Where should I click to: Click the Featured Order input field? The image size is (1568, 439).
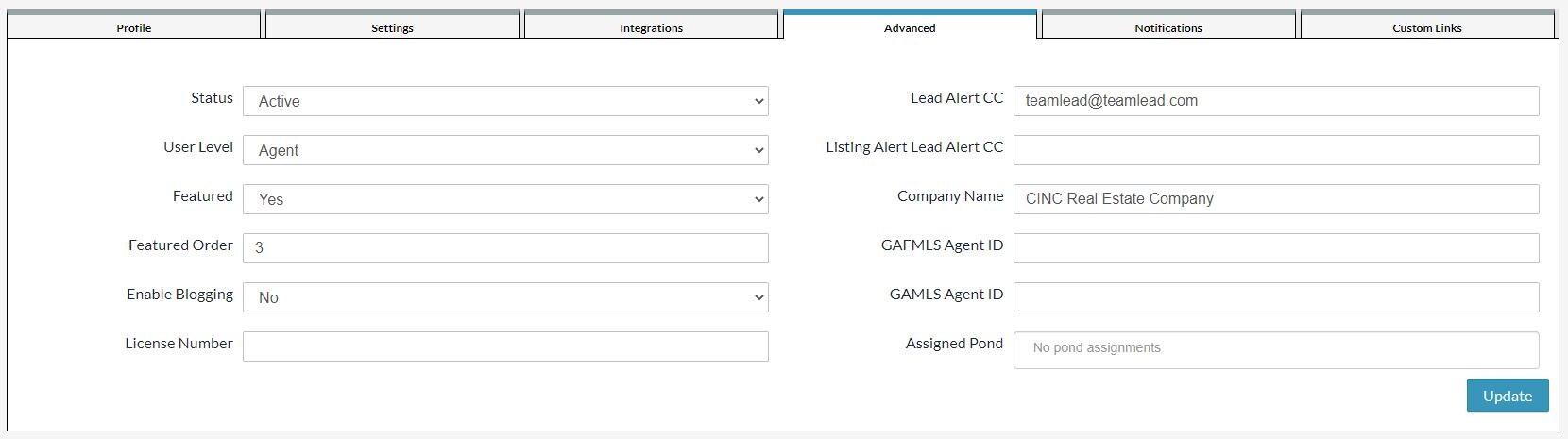click(505, 248)
